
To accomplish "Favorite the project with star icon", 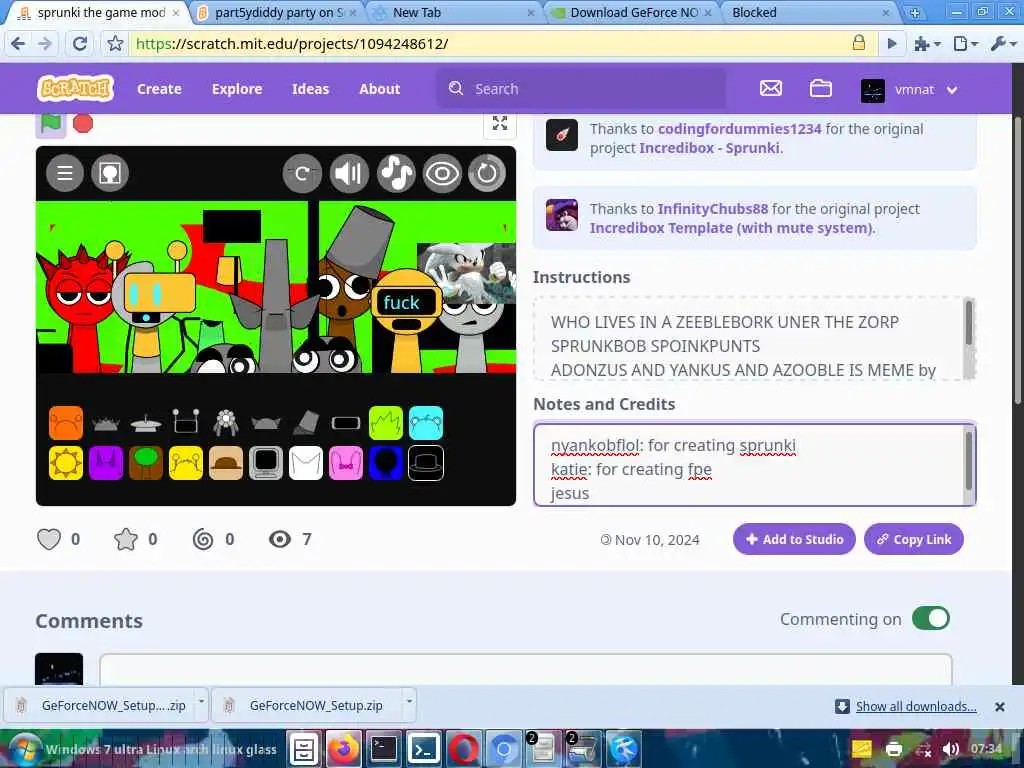I will click(x=126, y=539).
